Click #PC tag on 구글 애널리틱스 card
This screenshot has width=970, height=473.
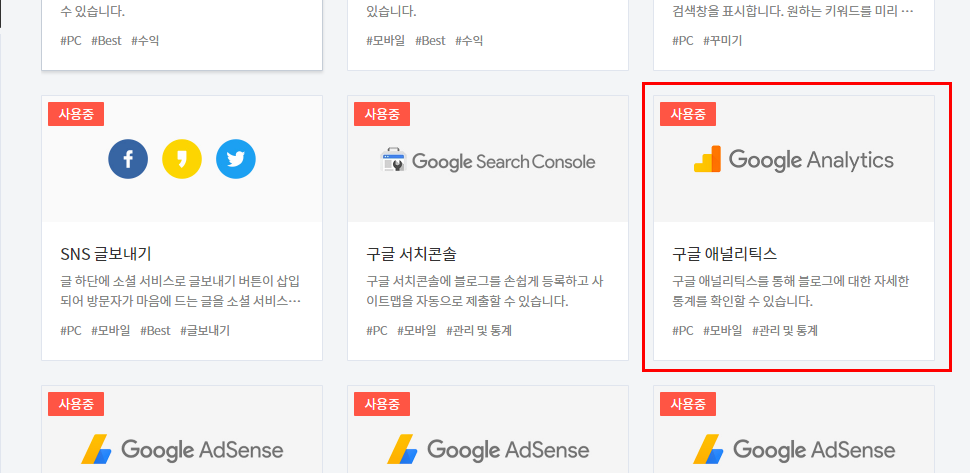683,331
